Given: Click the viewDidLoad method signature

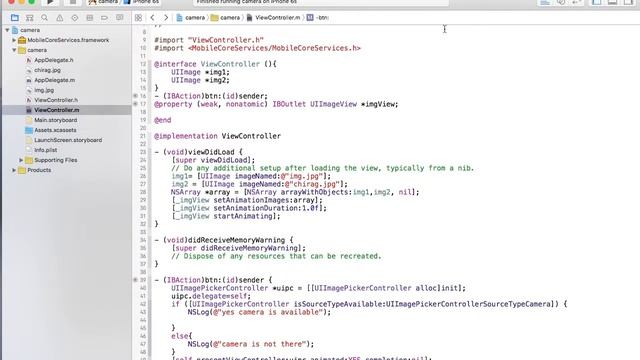Looking at the screenshot, I should pyautogui.click(x=199, y=152).
